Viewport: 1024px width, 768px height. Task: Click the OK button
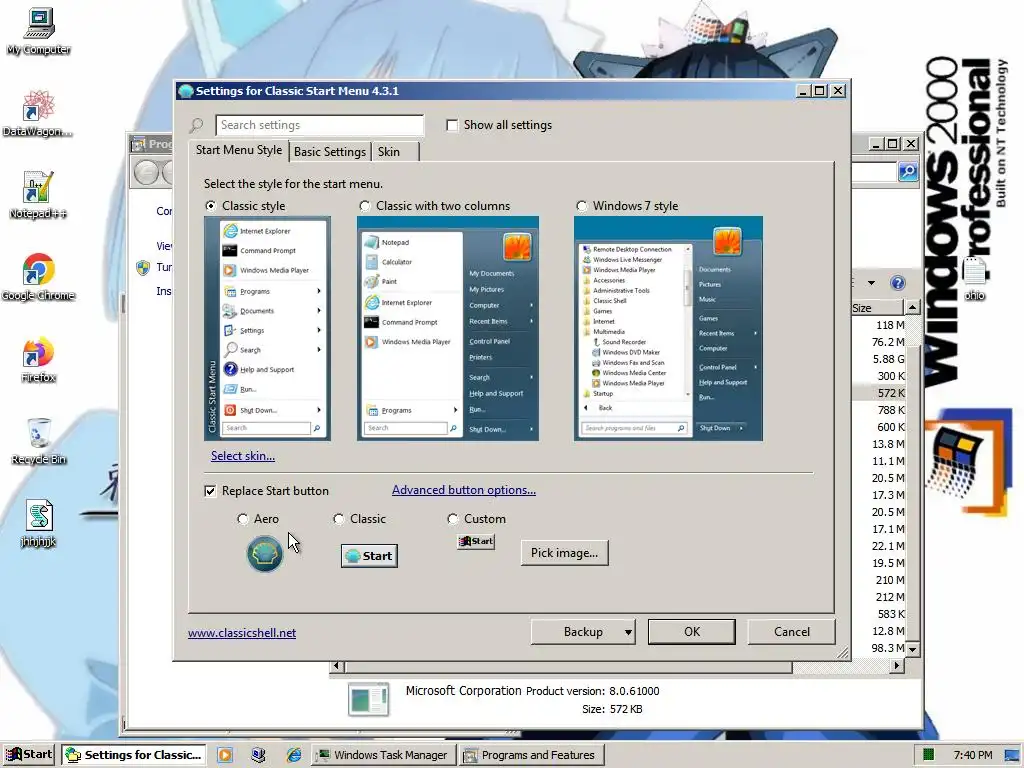692,632
